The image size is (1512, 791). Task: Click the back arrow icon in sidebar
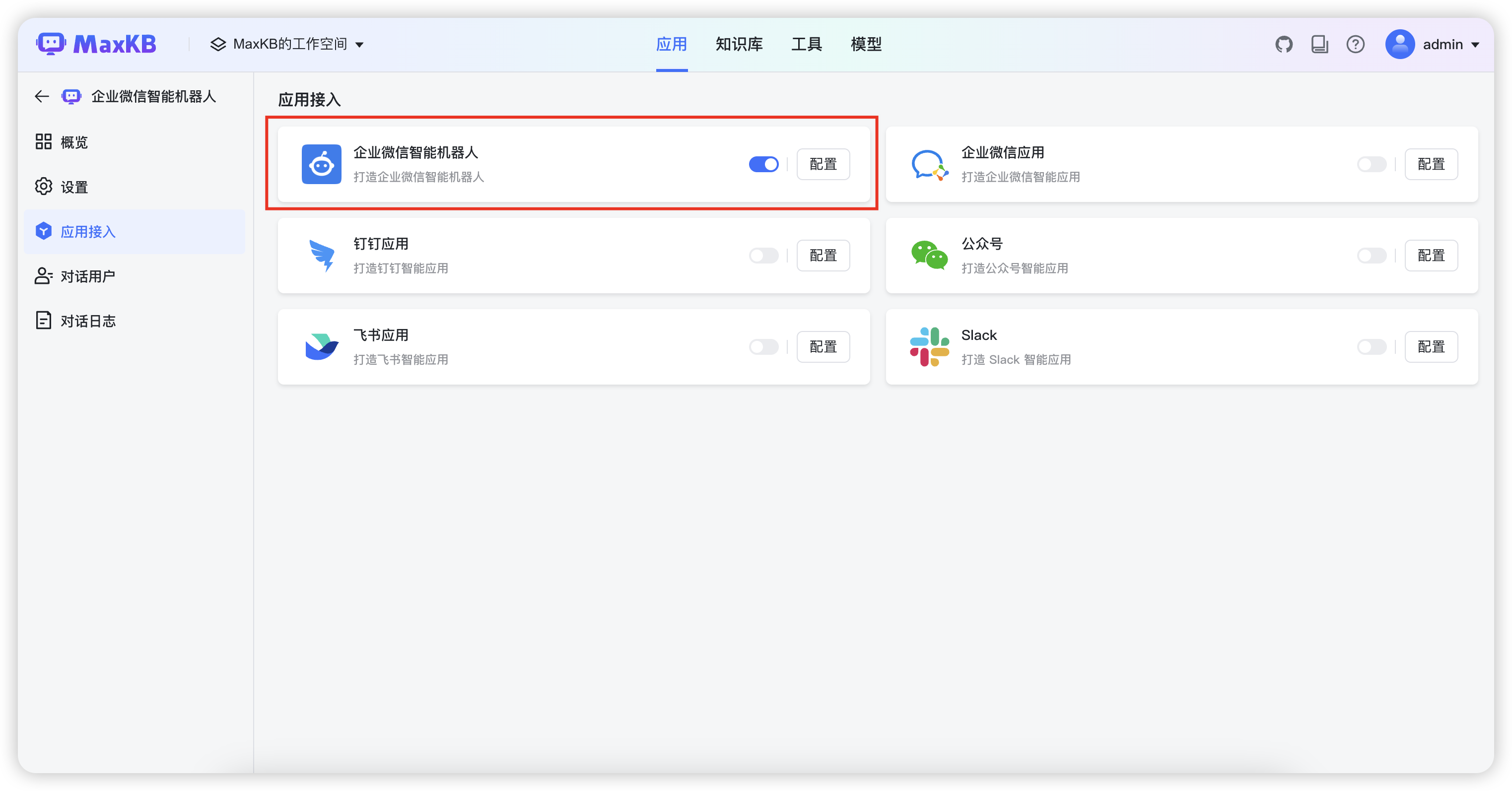click(x=41, y=96)
